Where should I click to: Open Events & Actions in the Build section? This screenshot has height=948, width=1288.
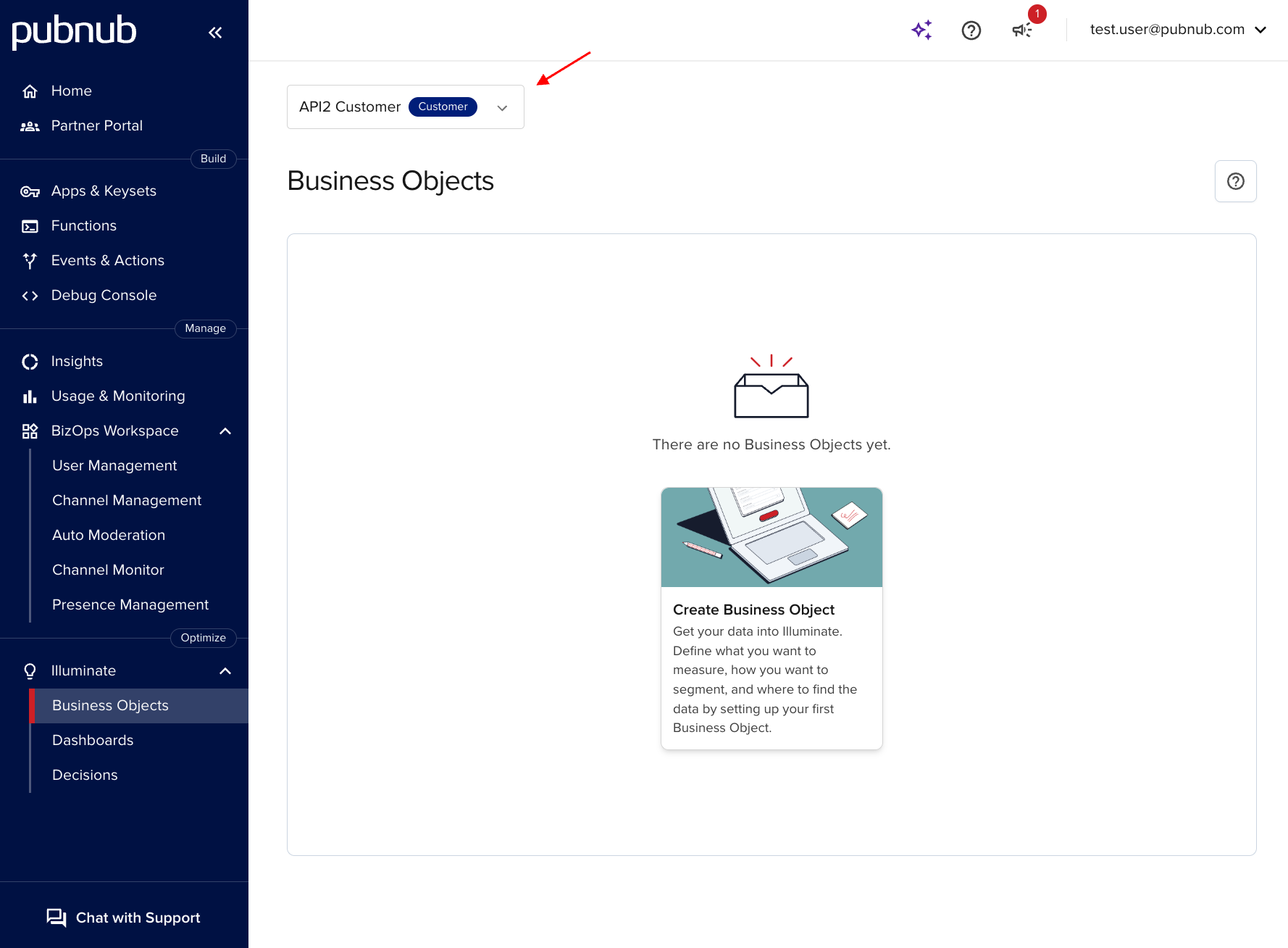coord(107,260)
